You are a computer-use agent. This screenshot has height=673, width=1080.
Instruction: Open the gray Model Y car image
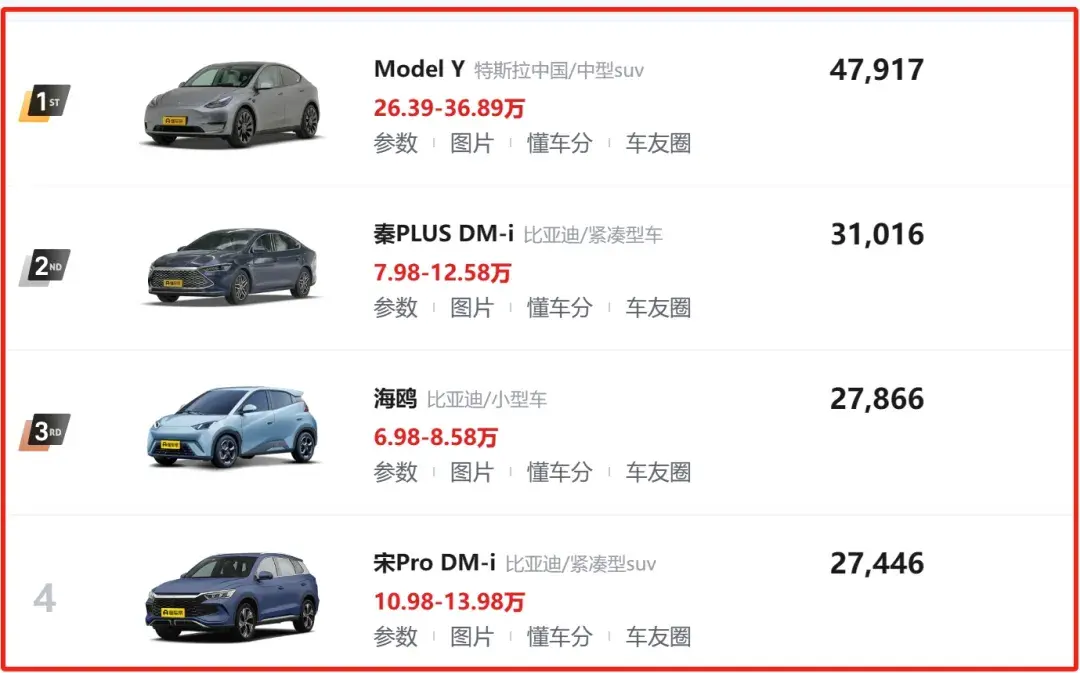(x=233, y=105)
